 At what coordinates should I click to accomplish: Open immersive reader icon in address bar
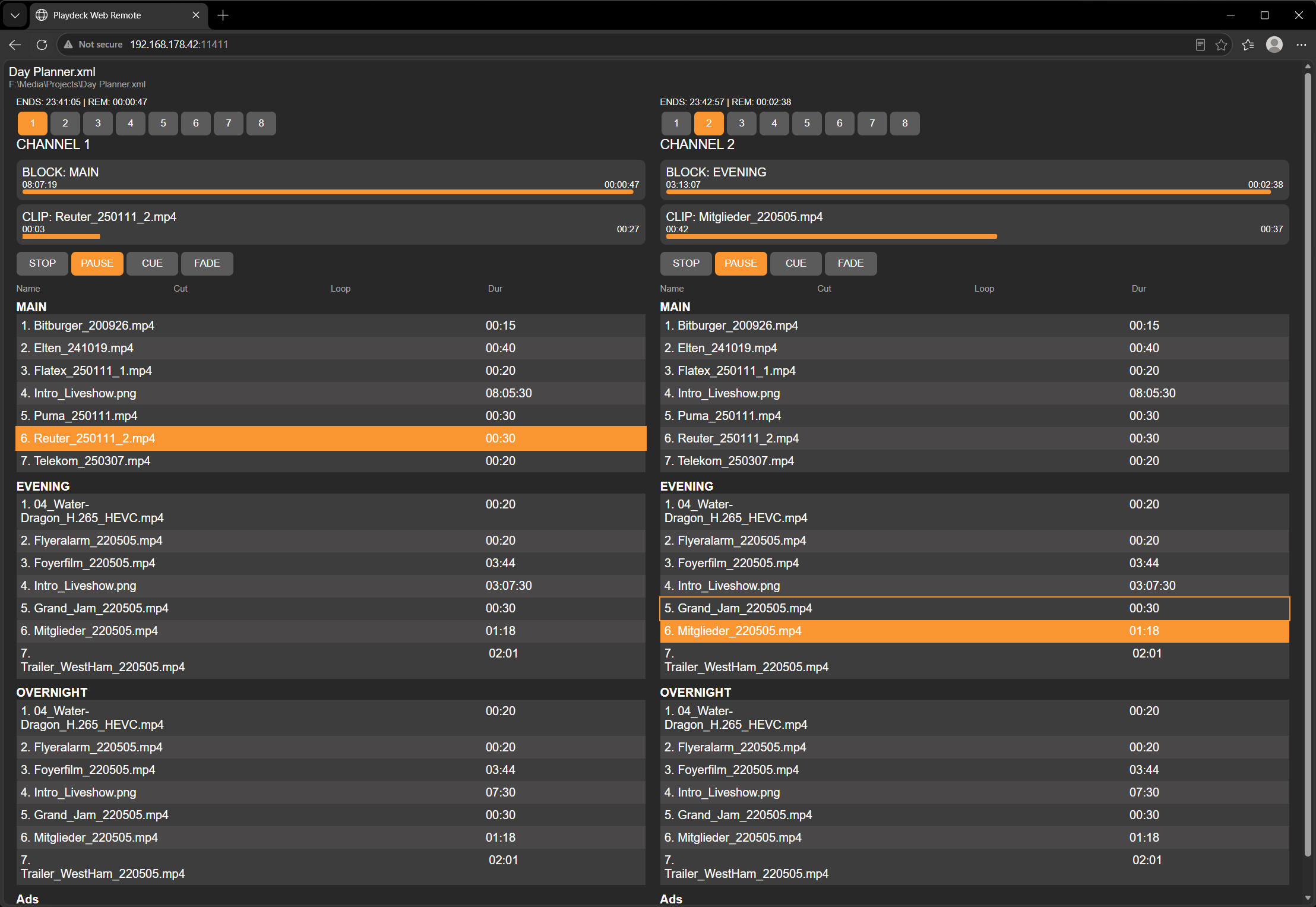(x=1200, y=45)
